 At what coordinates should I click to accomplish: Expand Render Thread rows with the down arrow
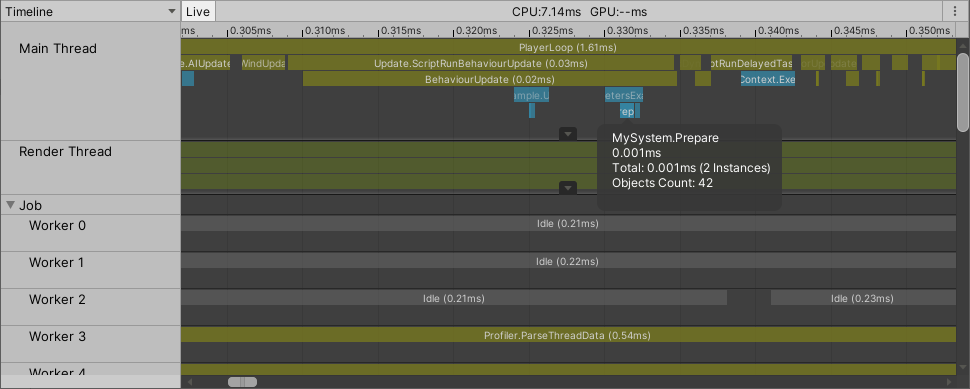coord(568,187)
